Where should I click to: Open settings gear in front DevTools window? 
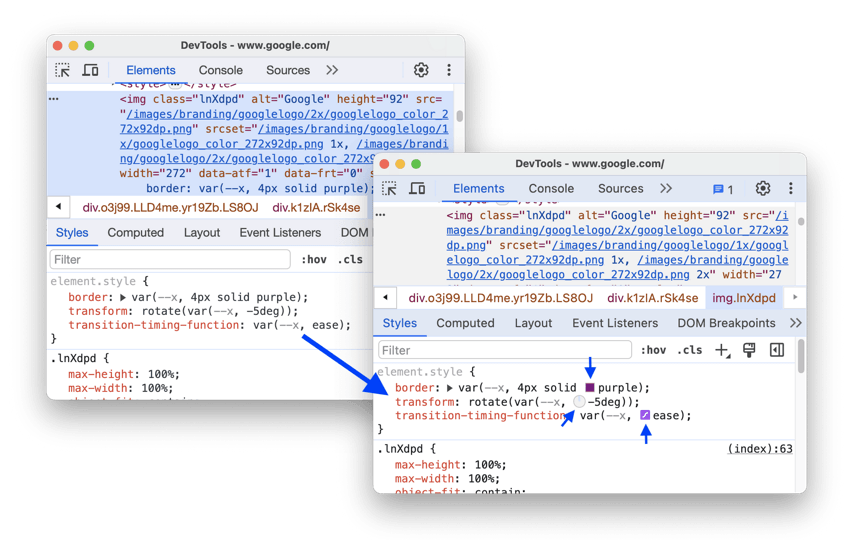[763, 189]
